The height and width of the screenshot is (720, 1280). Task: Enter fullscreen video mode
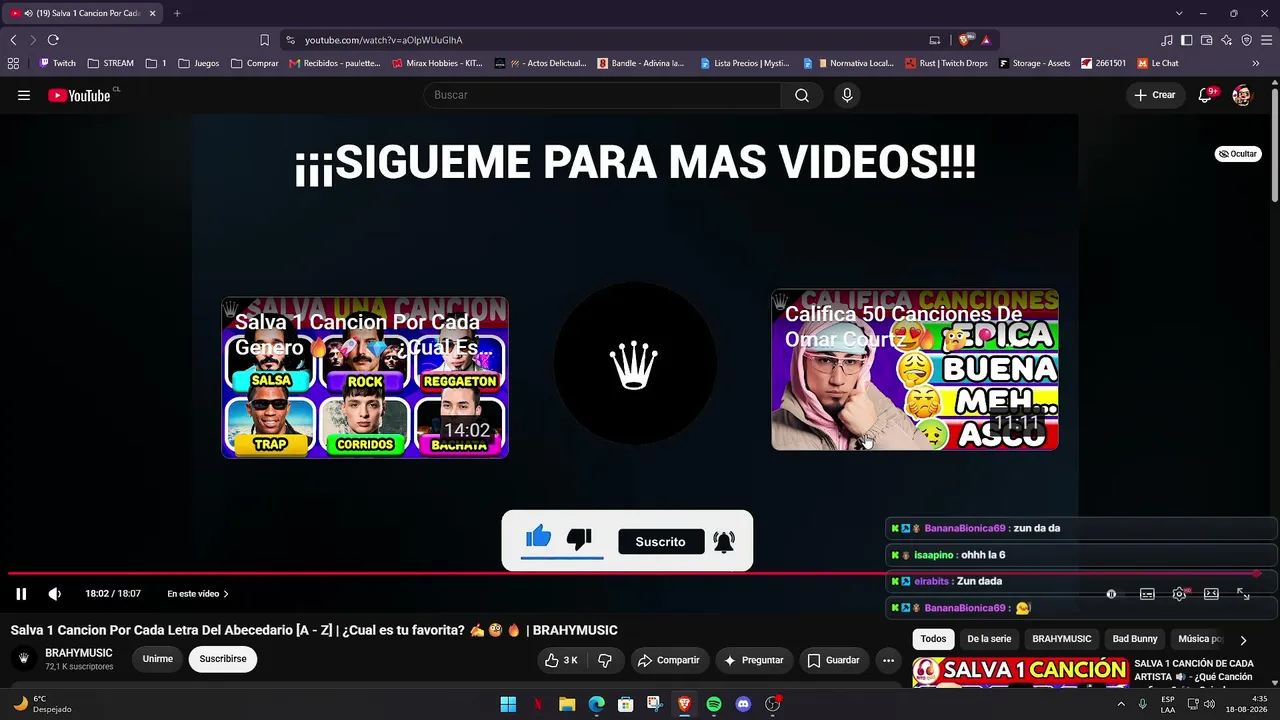(1243, 594)
